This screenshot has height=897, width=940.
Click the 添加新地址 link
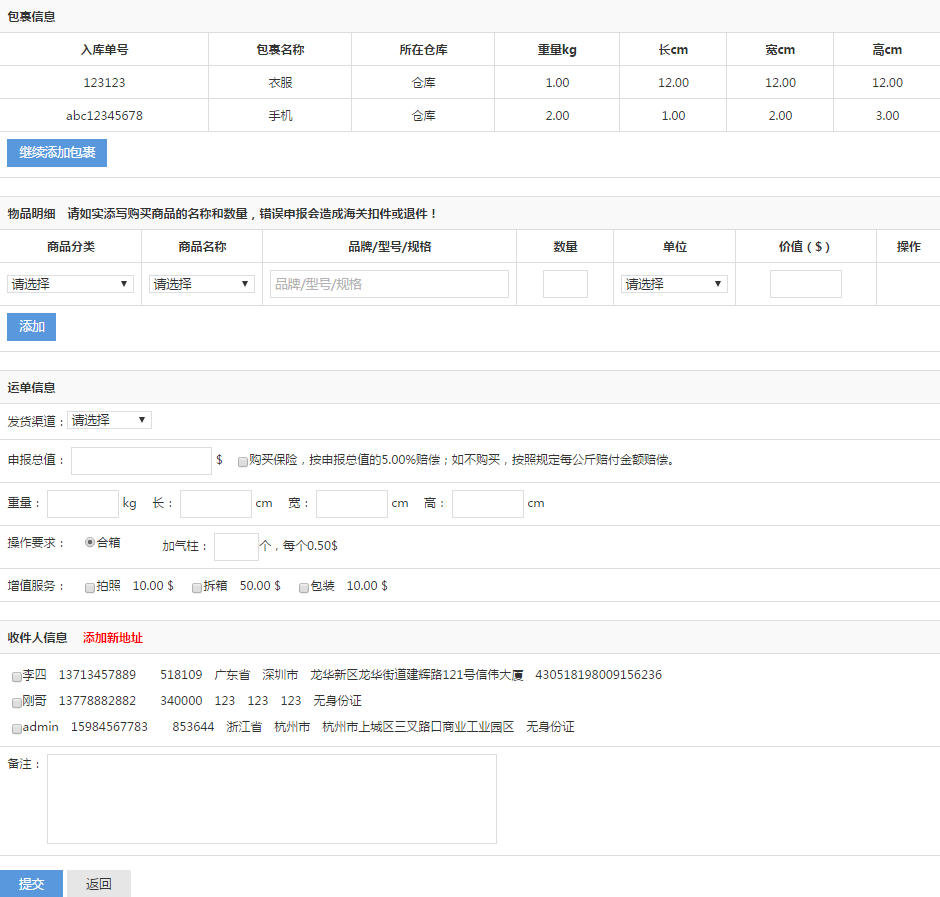point(113,638)
